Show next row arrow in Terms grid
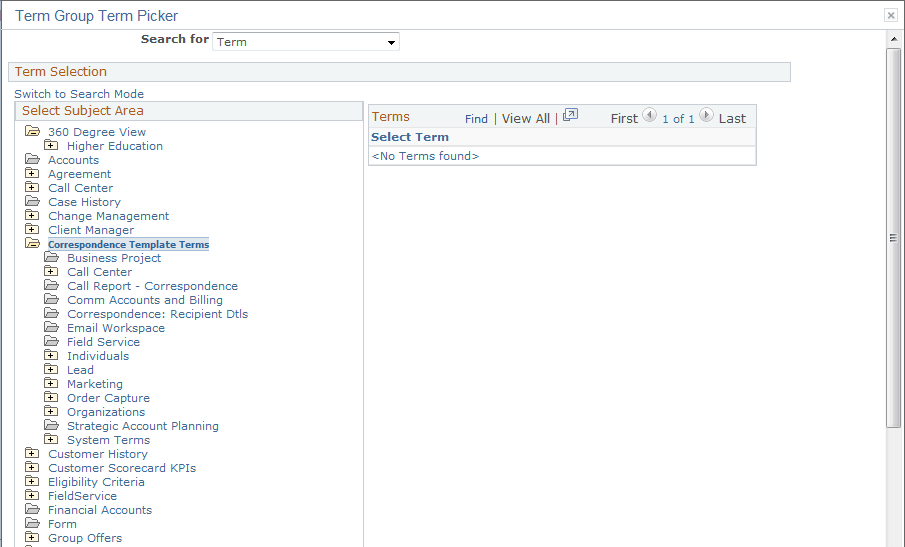 706,115
